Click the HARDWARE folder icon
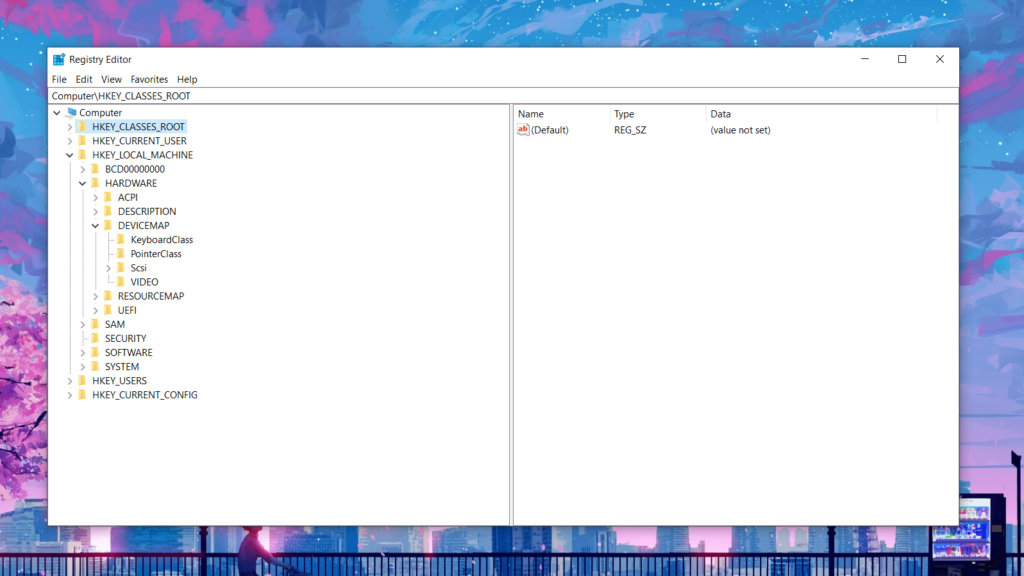1024x576 pixels. pos(95,183)
